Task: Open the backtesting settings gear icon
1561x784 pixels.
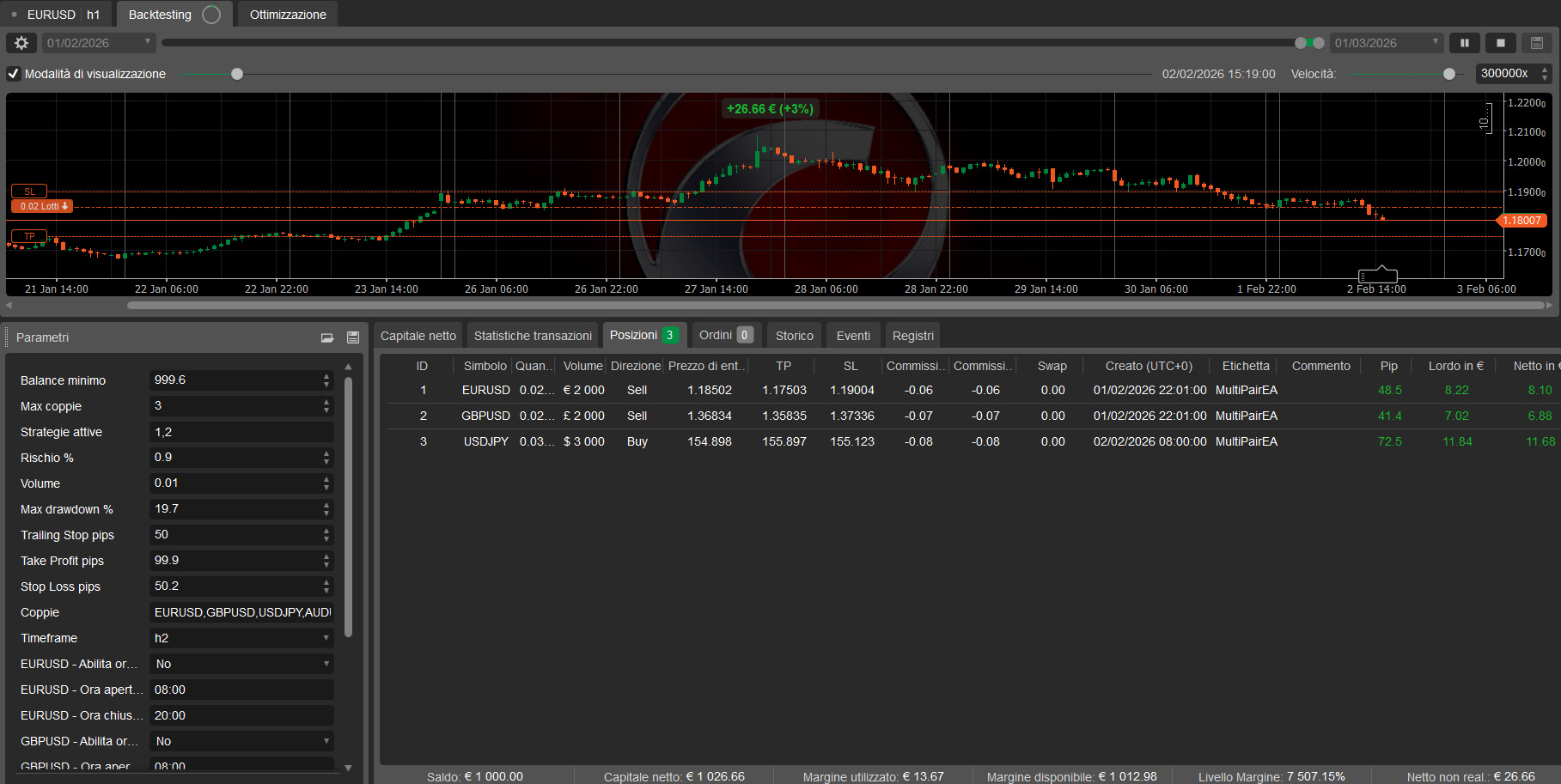Action: [x=21, y=42]
